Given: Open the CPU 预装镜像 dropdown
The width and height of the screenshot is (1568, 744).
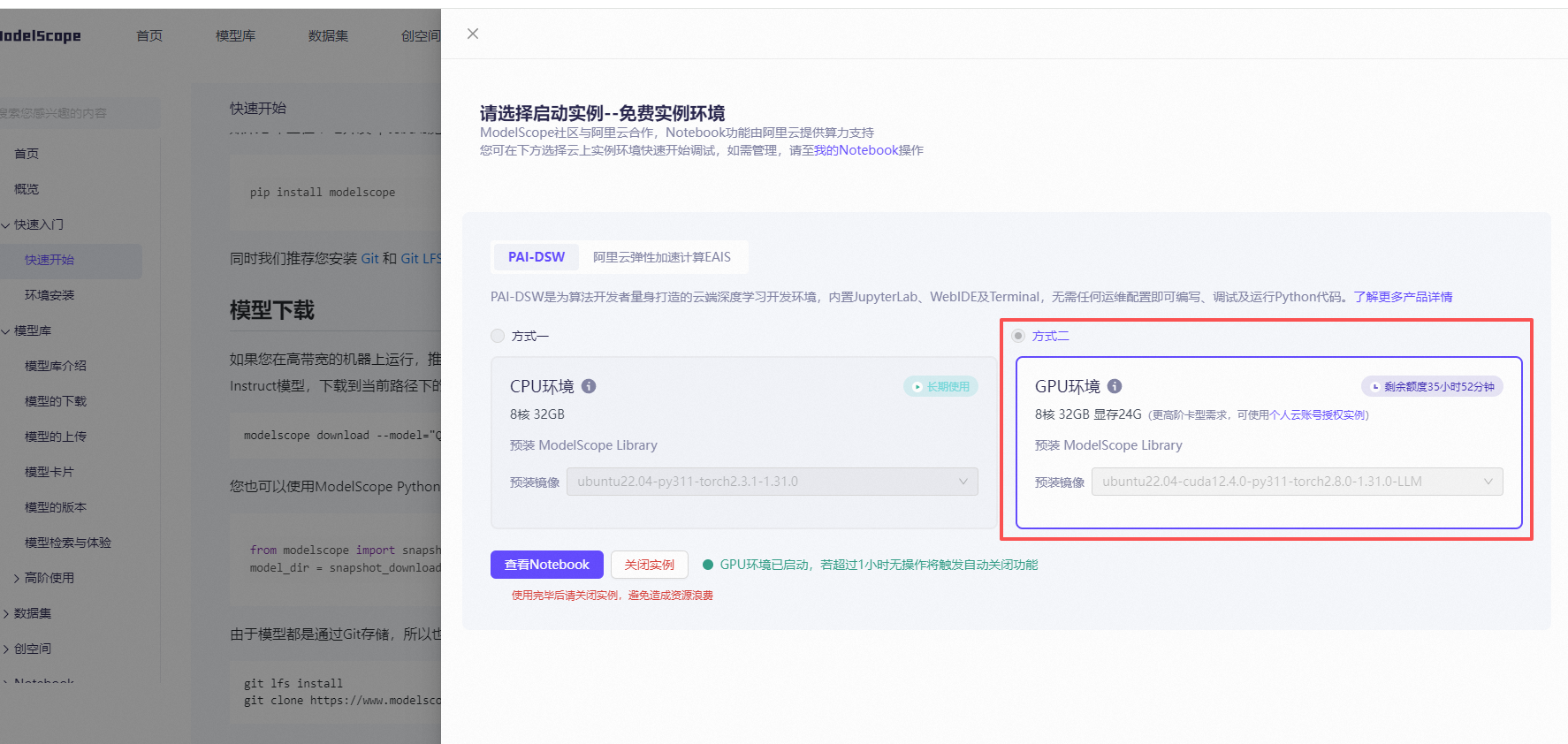Looking at the screenshot, I should 772,482.
